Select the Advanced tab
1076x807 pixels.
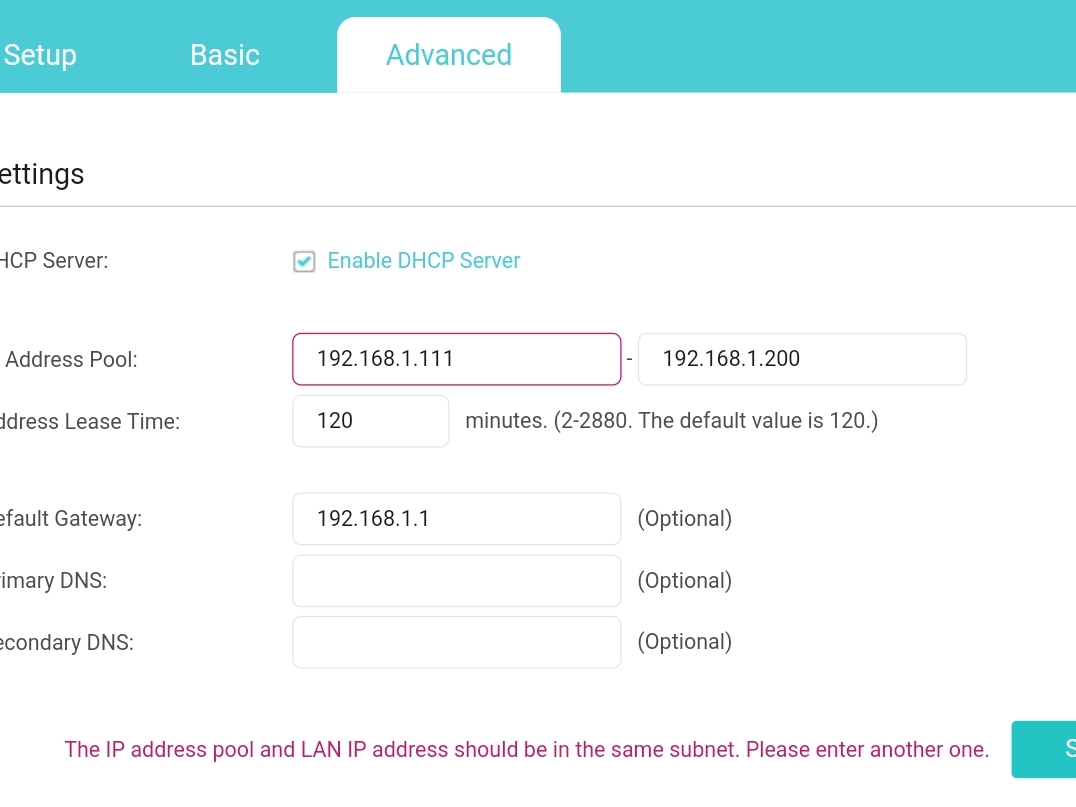[449, 55]
